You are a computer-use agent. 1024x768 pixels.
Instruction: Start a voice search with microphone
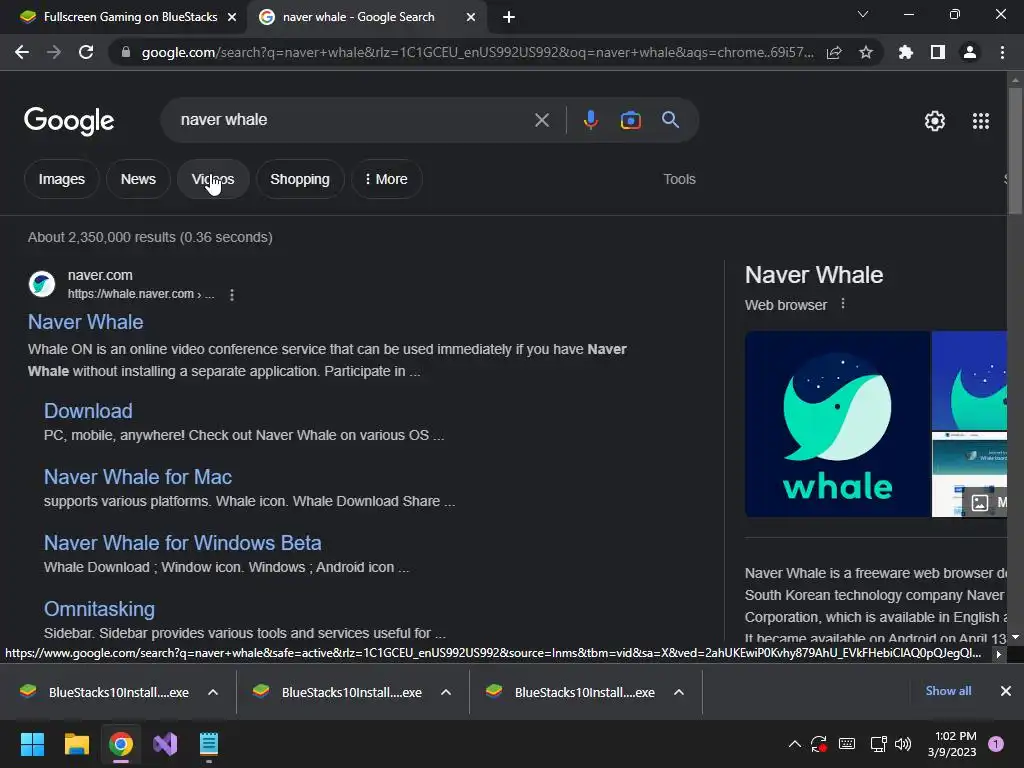tap(590, 120)
